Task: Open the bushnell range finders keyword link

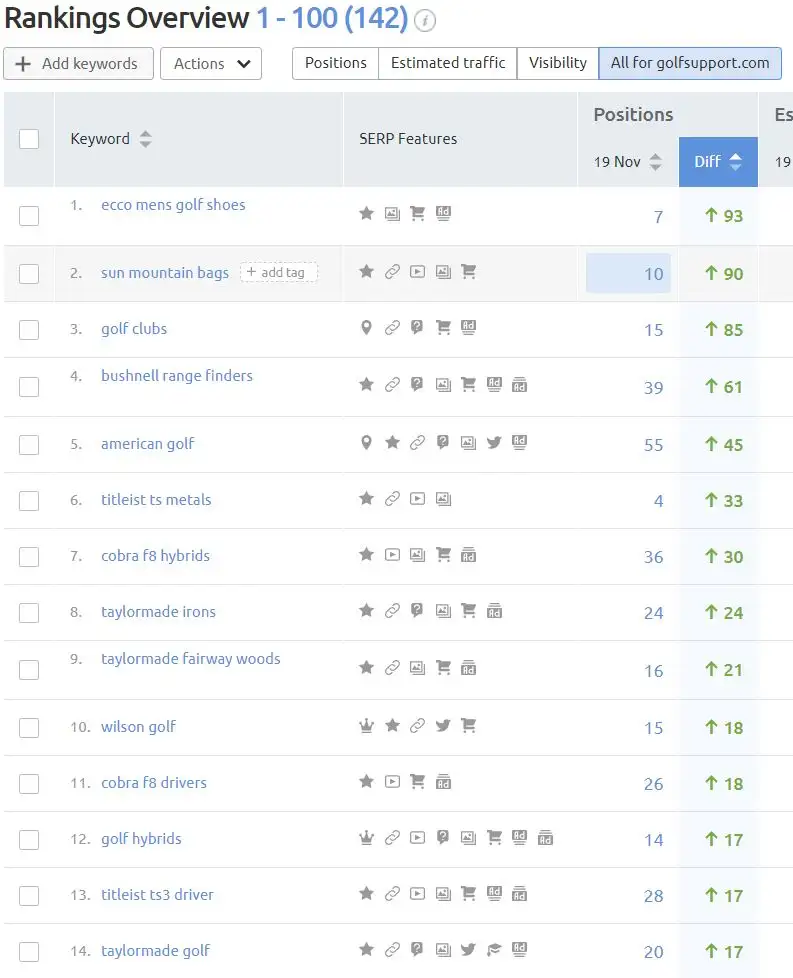Action: pyautogui.click(x=177, y=375)
